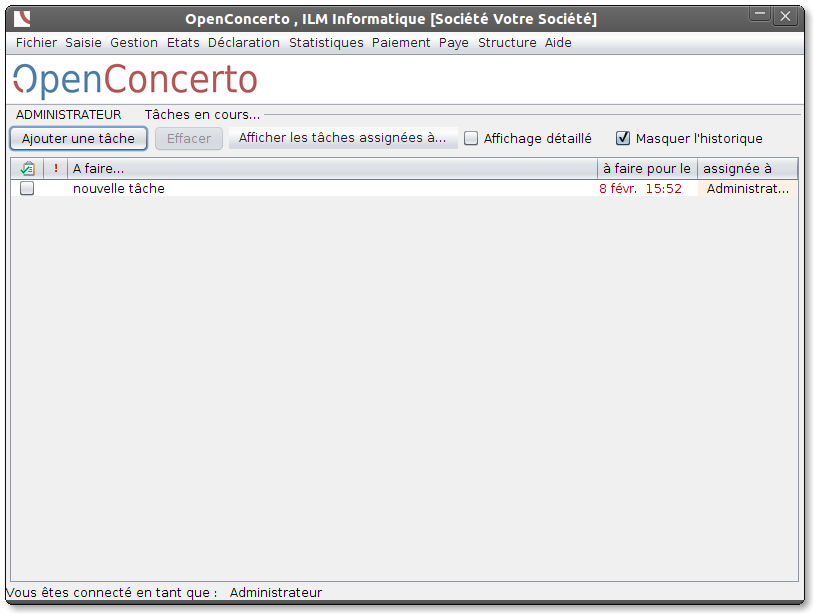Click the 'ADMINISTRATEUR' label
This screenshot has height=614, width=814.
pyautogui.click(x=69, y=115)
